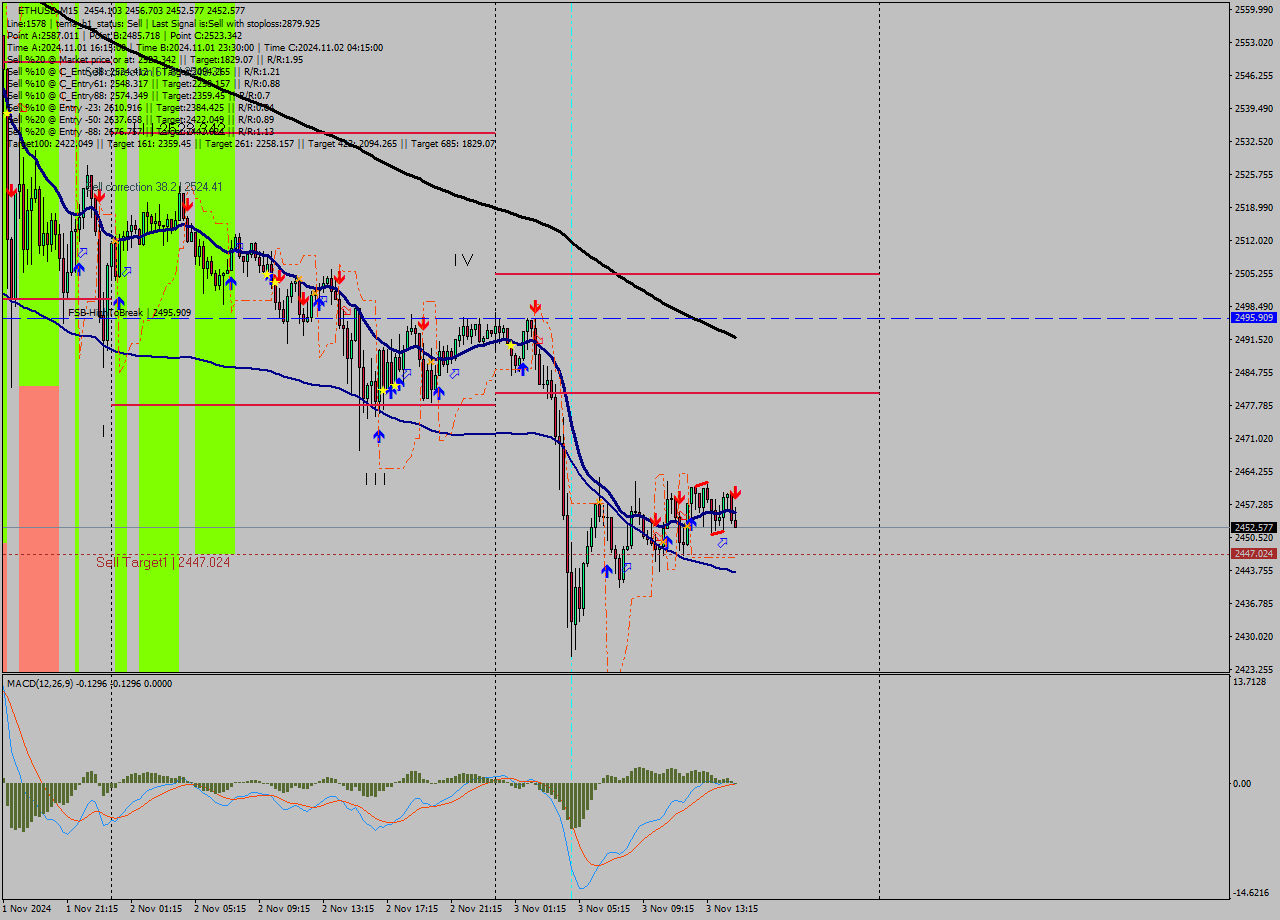Click the 'Target100: 2422.049' targets line
This screenshot has width=1280, height=920.
click(x=251, y=143)
